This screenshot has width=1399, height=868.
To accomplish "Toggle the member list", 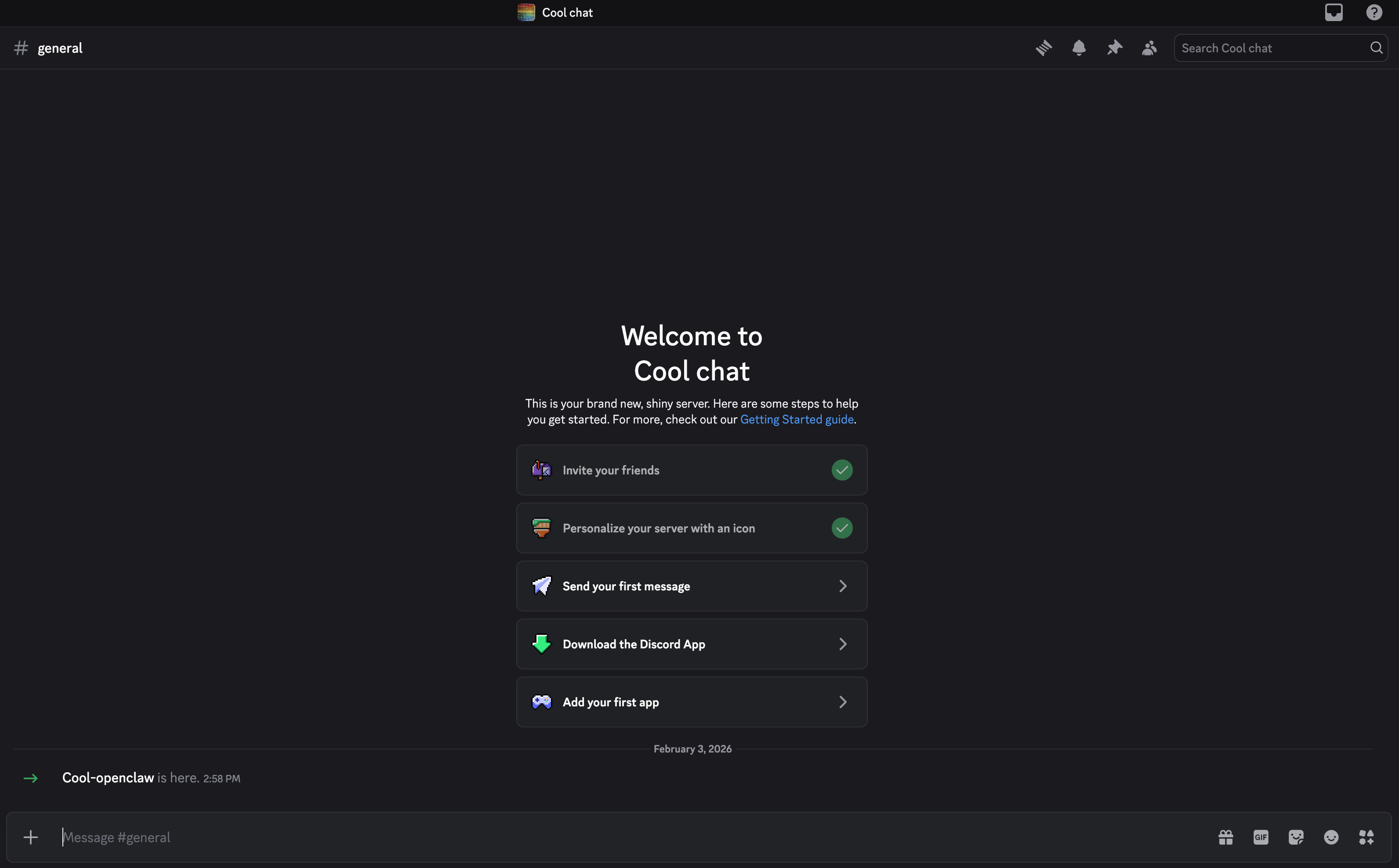I will [x=1149, y=47].
